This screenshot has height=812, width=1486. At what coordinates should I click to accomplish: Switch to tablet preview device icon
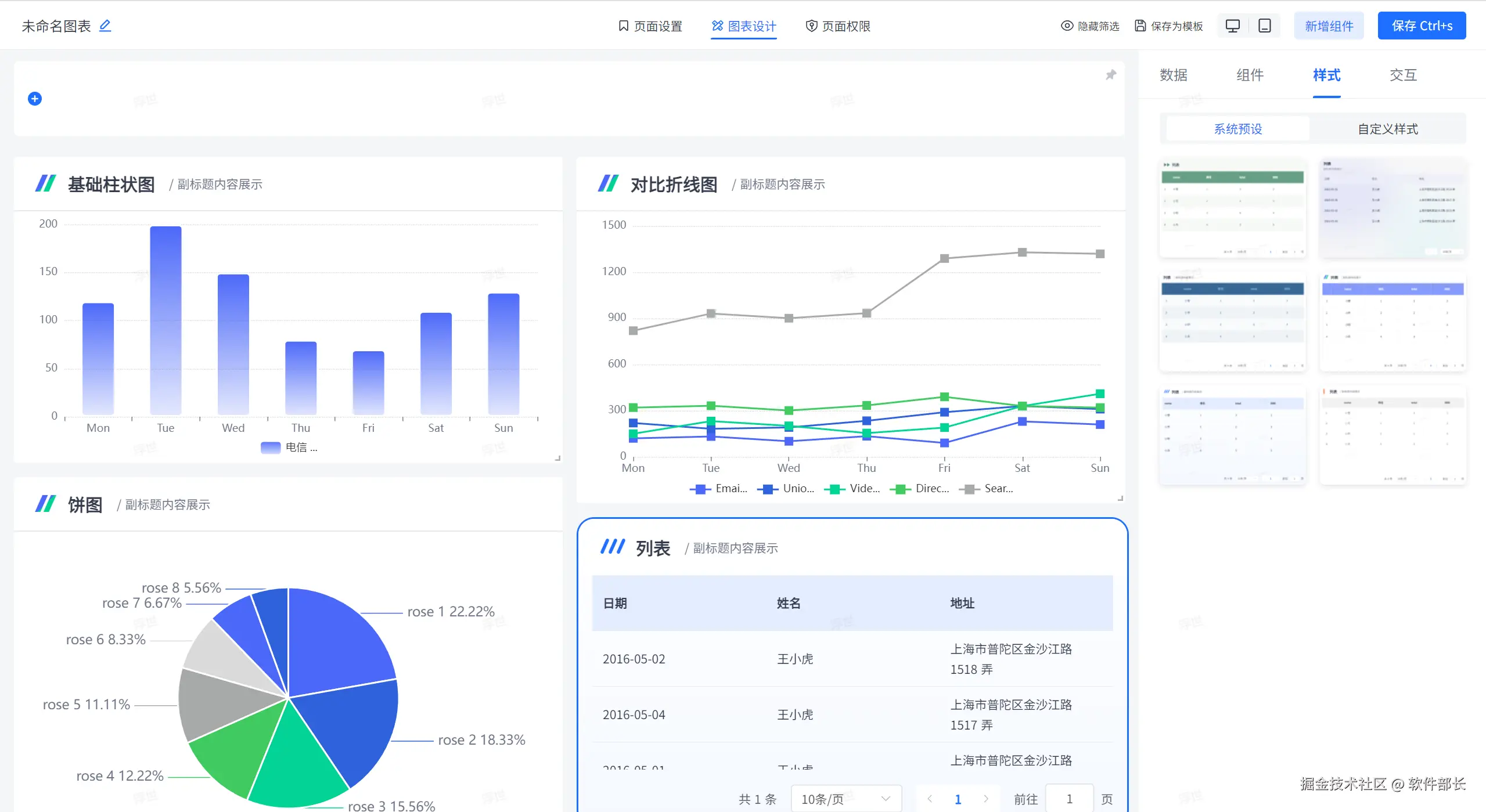1264,26
